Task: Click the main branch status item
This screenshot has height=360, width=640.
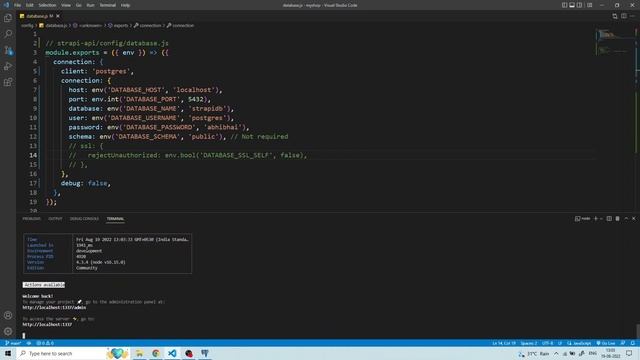Action: (x=13, y=343)
